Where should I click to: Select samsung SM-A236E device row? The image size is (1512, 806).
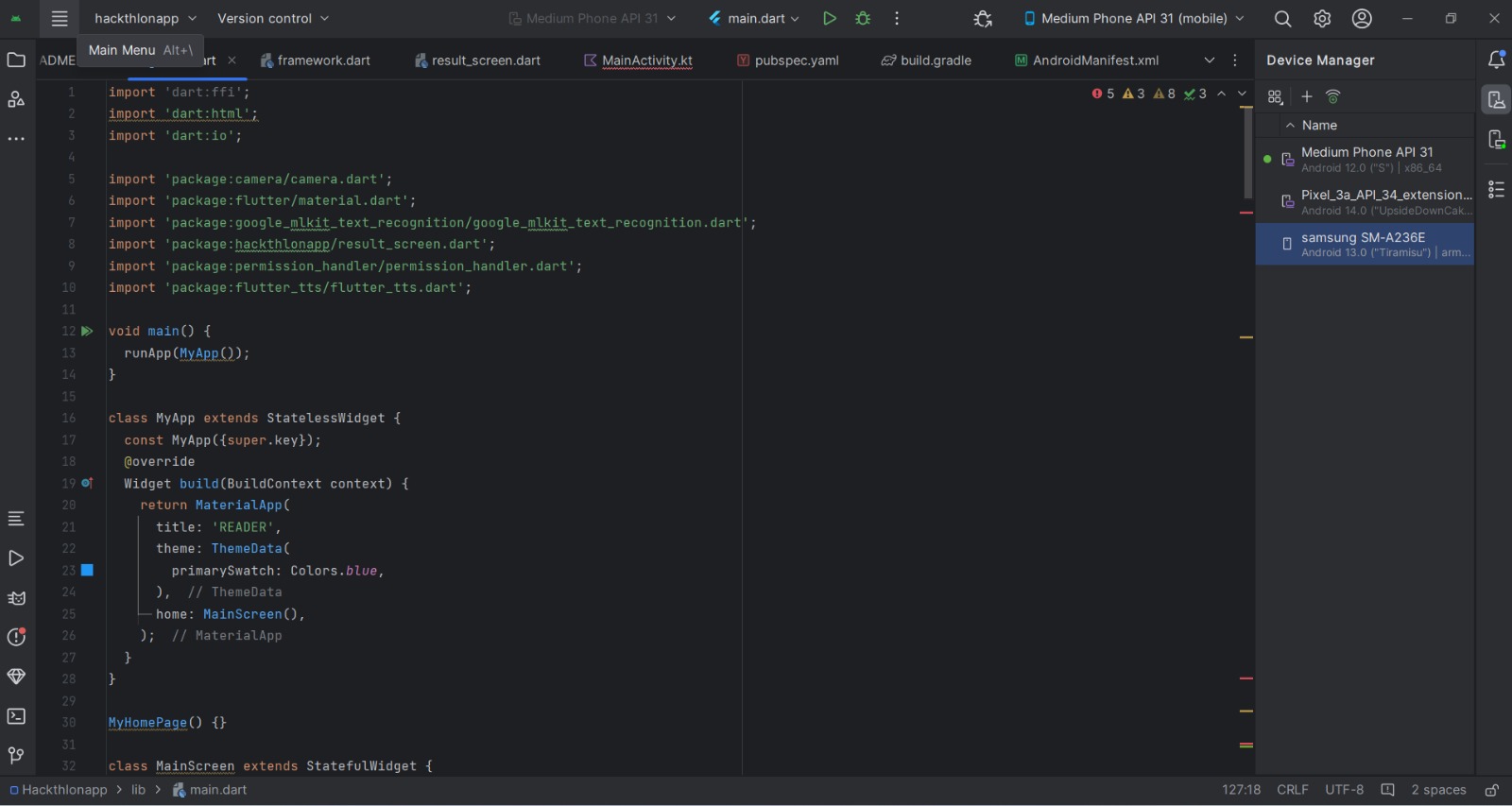[1365, 244]
